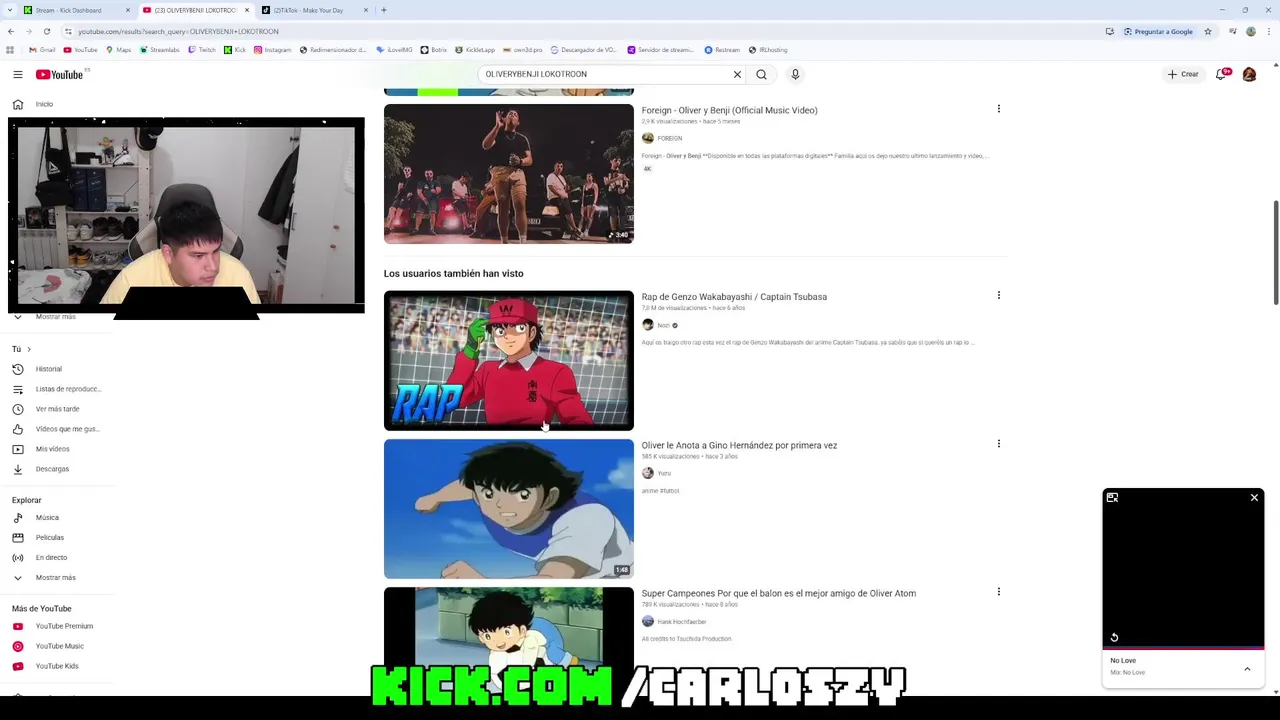Screen dimensions: 1280x720
Task: Open Ver más tarde in sidebar
Action: coord(57,409)
